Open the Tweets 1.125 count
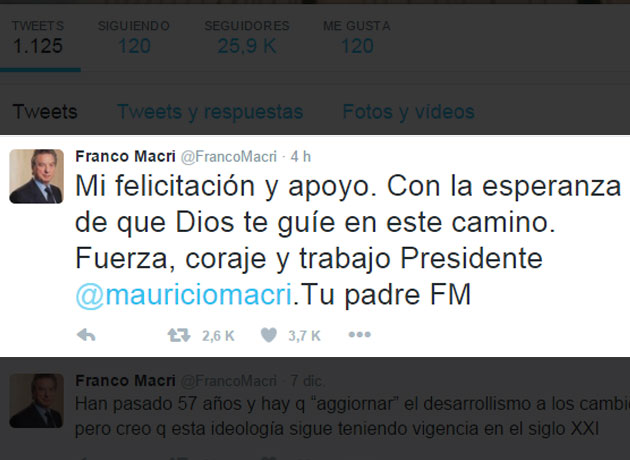 click(x=38, y=39)
